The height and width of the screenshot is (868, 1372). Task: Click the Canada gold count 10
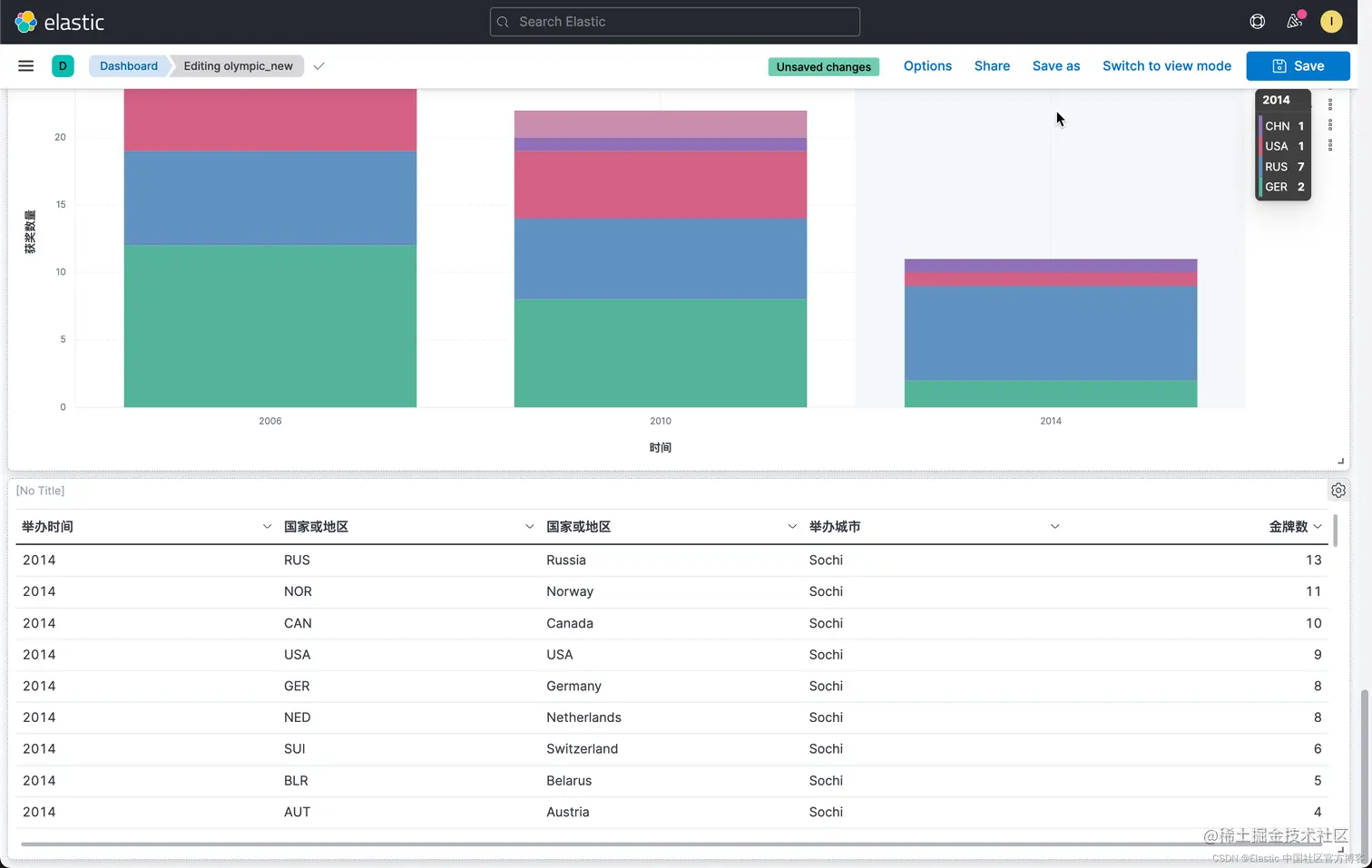(1313, 623)
